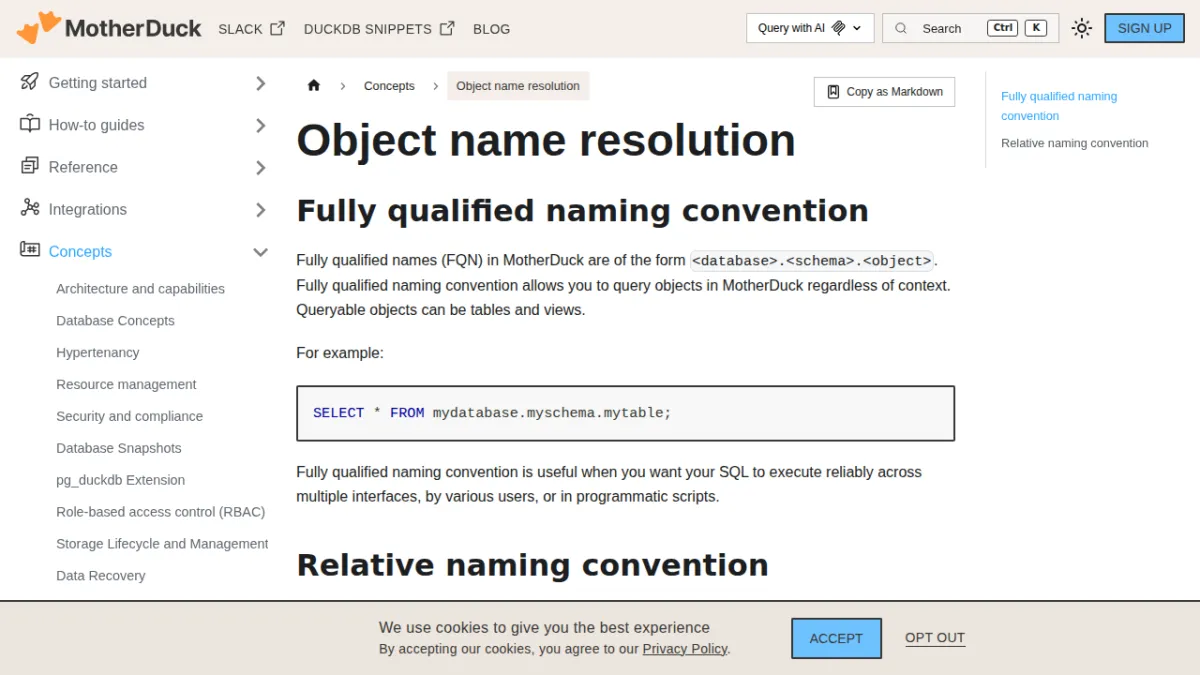The width and height of the screenshot is (1200, 675).
Task: Open the SLACK nav link
Action: (252, 29)
